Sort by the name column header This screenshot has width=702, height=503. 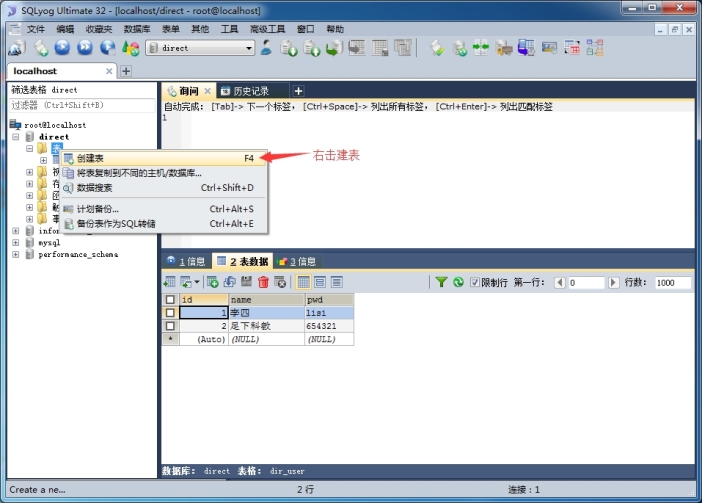pyautogui.click(x=266, y=299)
